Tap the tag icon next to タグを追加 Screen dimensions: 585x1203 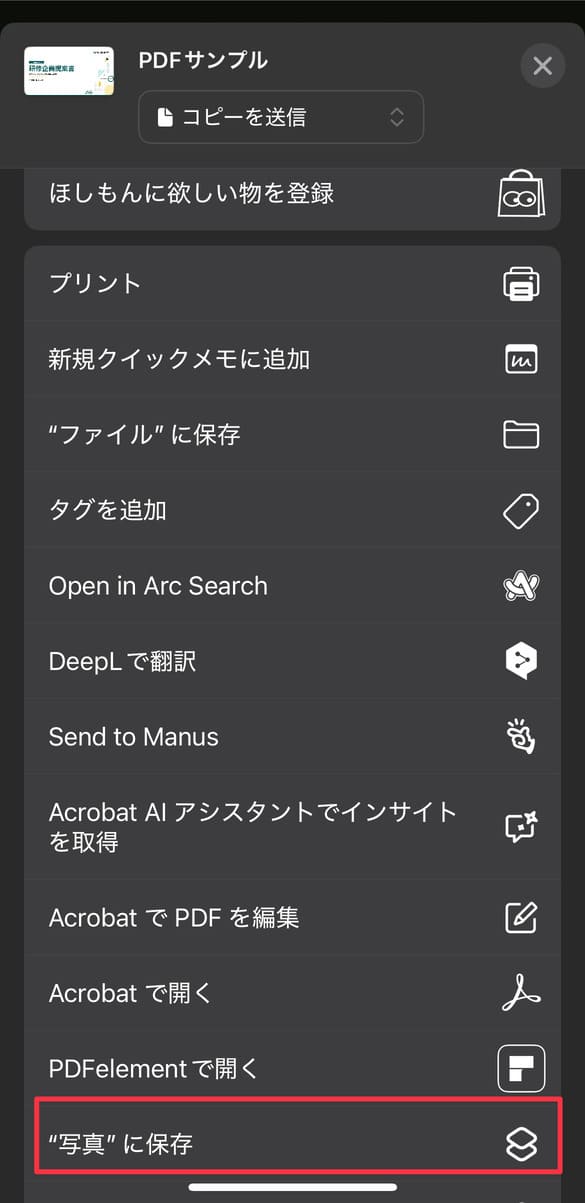click(521, 510)
